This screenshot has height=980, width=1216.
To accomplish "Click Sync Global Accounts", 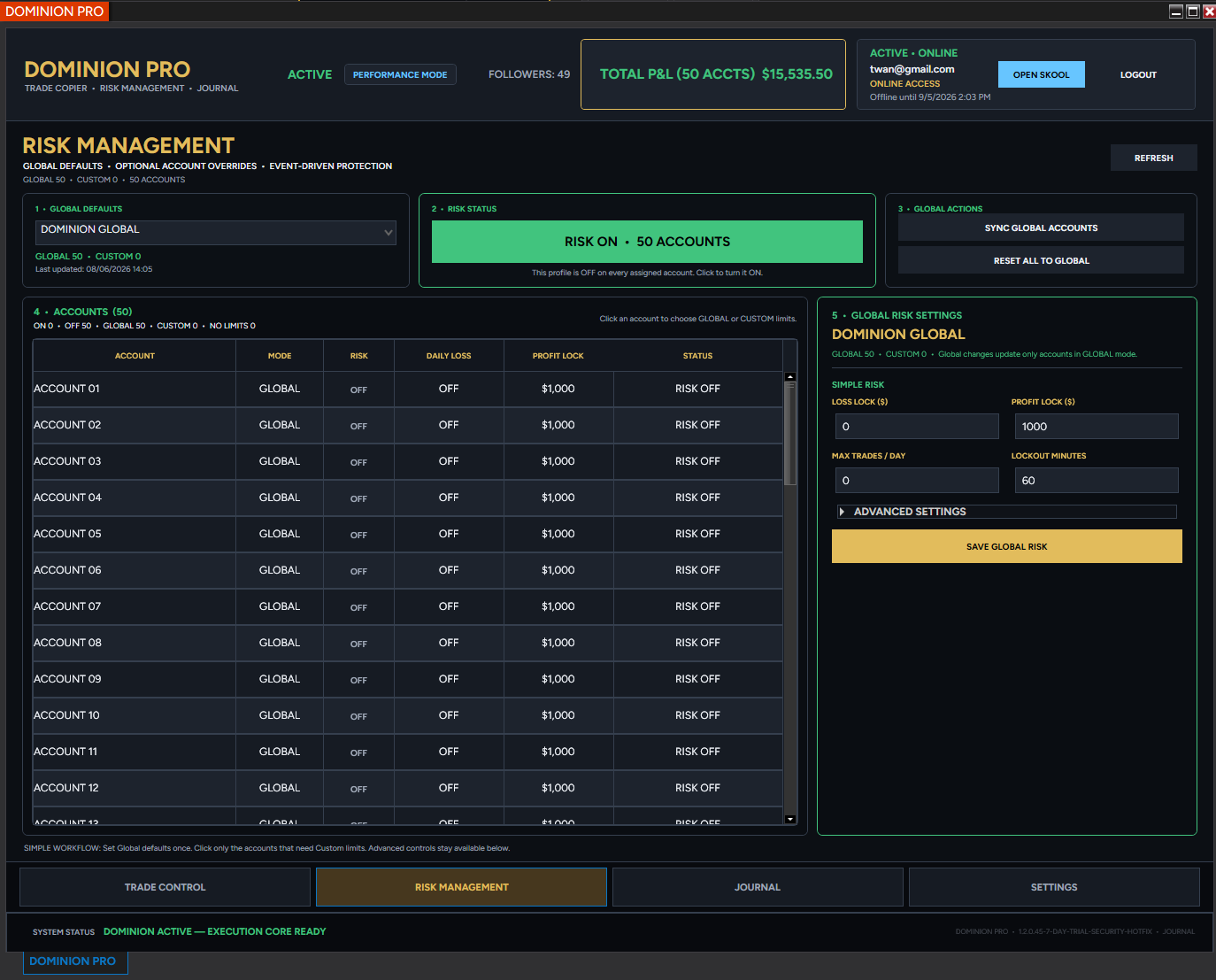I will tap(1041, 228).
